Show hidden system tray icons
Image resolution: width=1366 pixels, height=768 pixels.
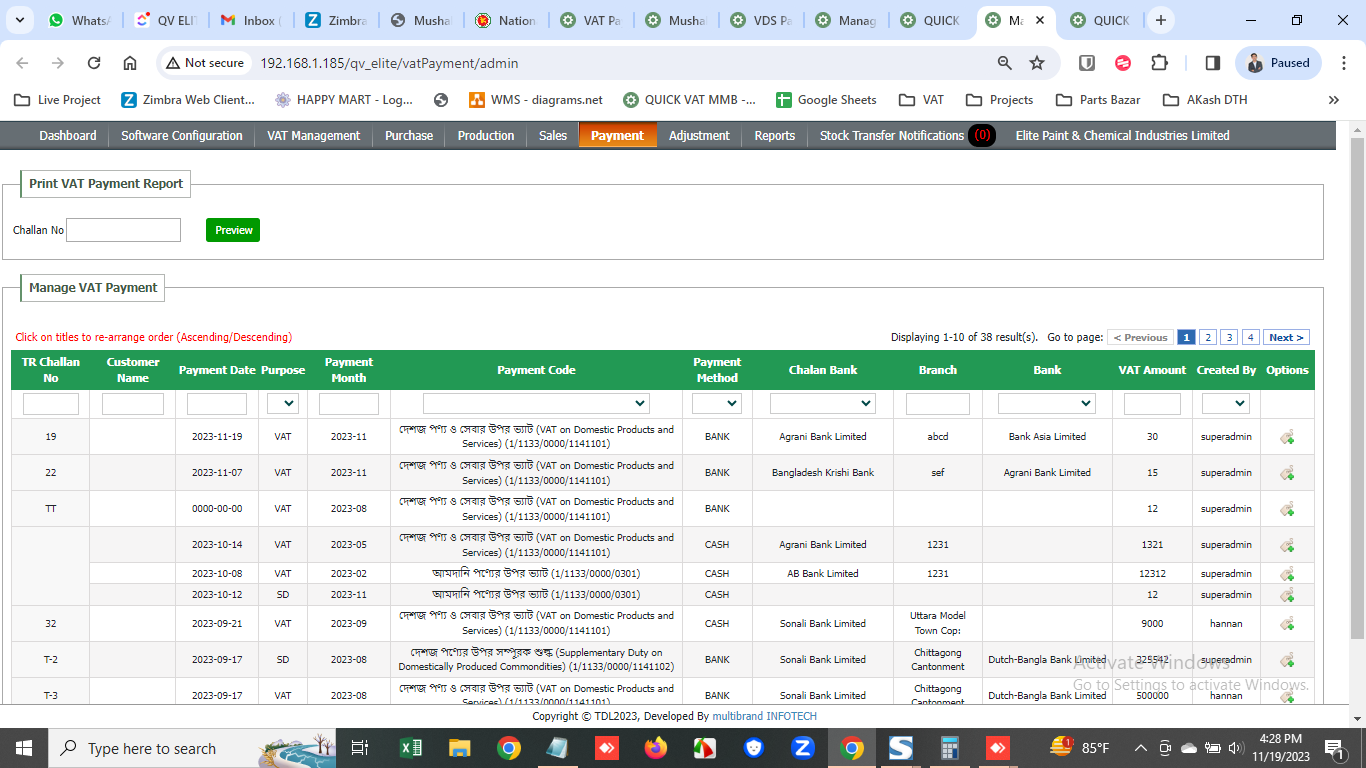(1140, 748)
